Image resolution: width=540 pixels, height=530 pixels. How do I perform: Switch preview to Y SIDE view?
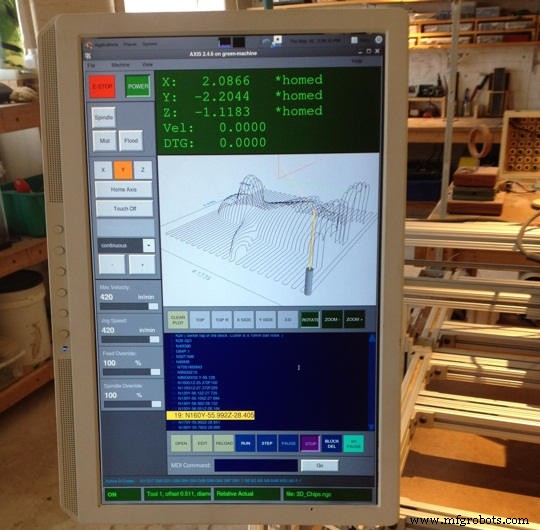(x=266, y=320)
